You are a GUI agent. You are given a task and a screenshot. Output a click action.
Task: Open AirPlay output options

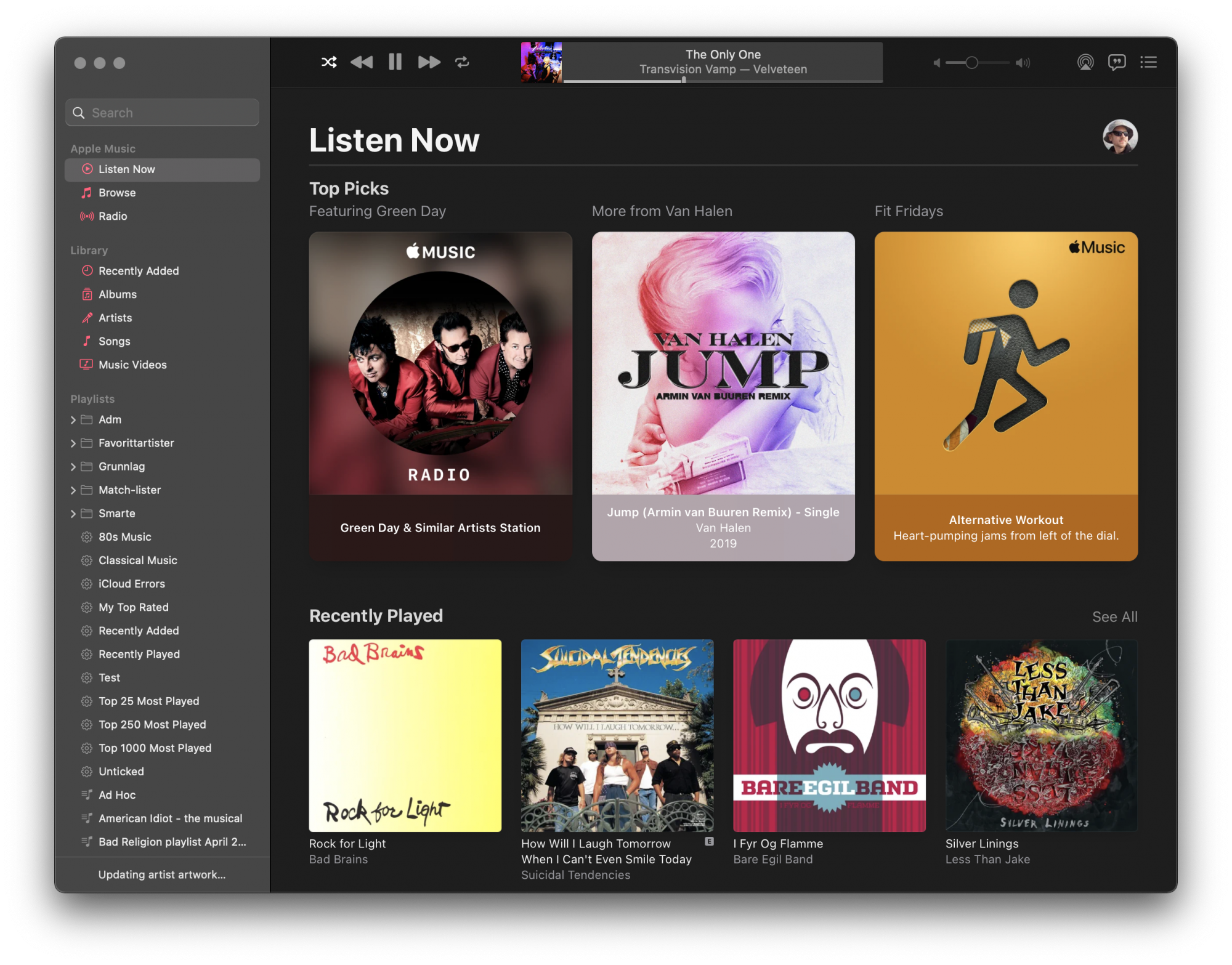pos(1085,62)
